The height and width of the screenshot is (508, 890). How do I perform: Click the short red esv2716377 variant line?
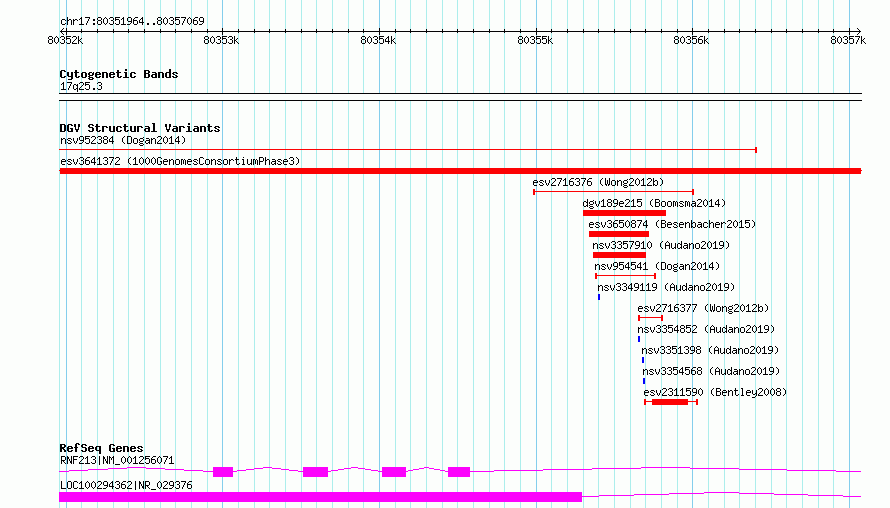pos(650,318)
